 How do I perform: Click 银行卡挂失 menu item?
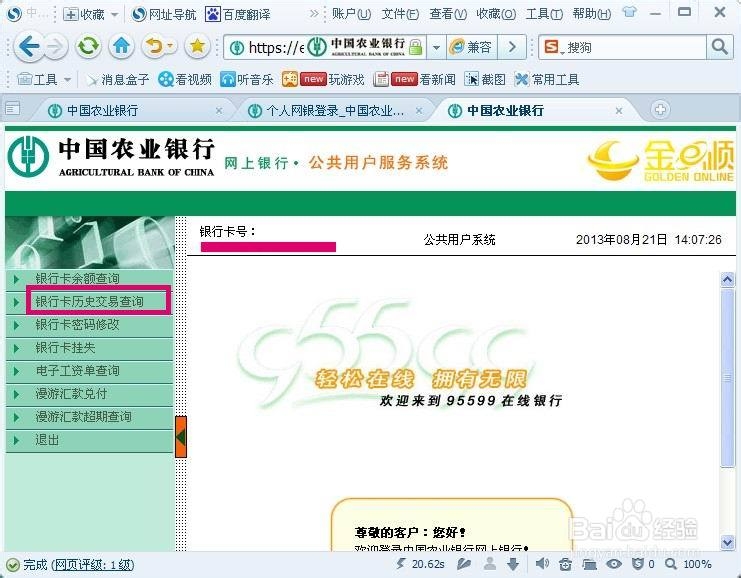click(89, 348)
